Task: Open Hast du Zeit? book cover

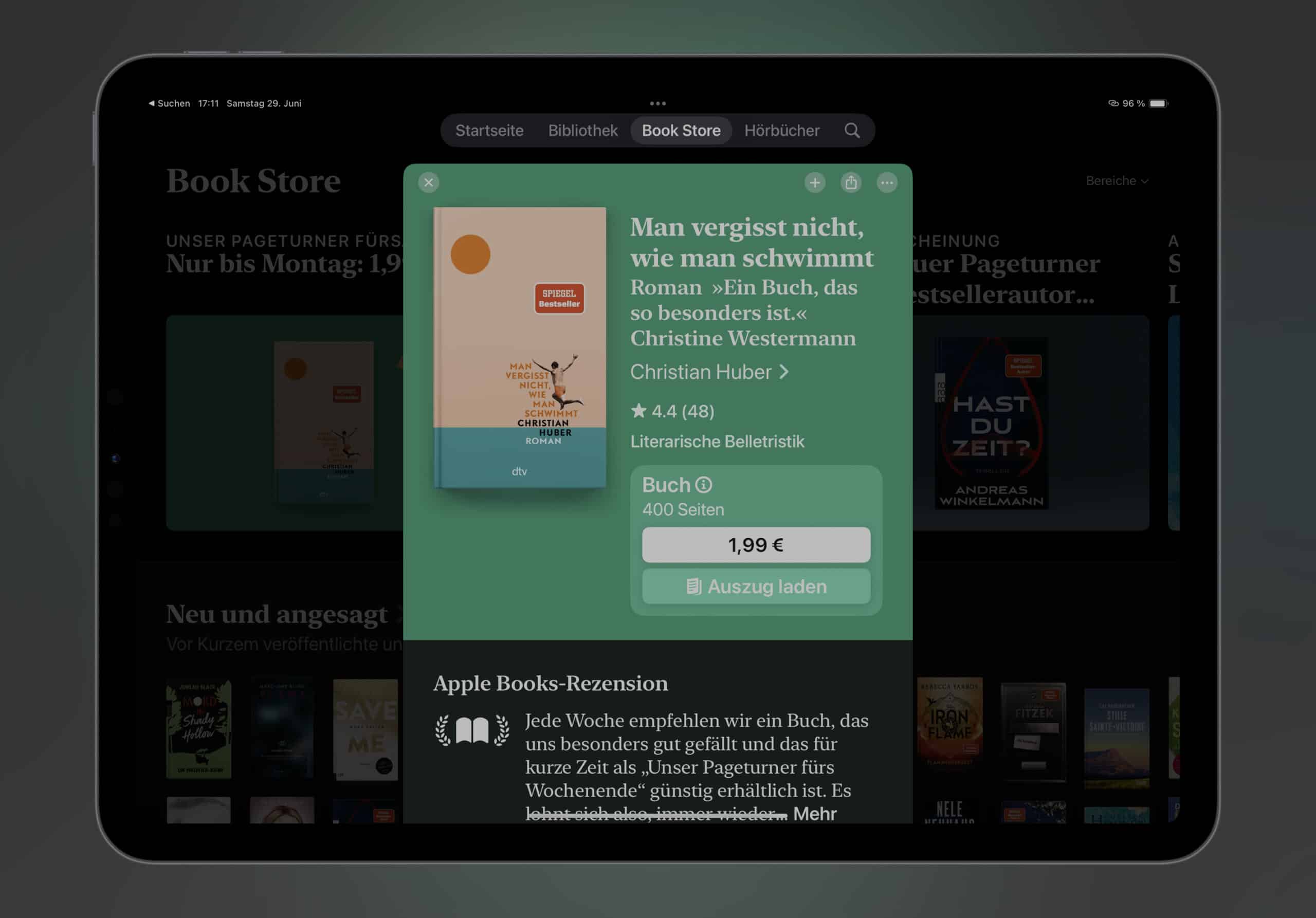Action: coord(991,423)
